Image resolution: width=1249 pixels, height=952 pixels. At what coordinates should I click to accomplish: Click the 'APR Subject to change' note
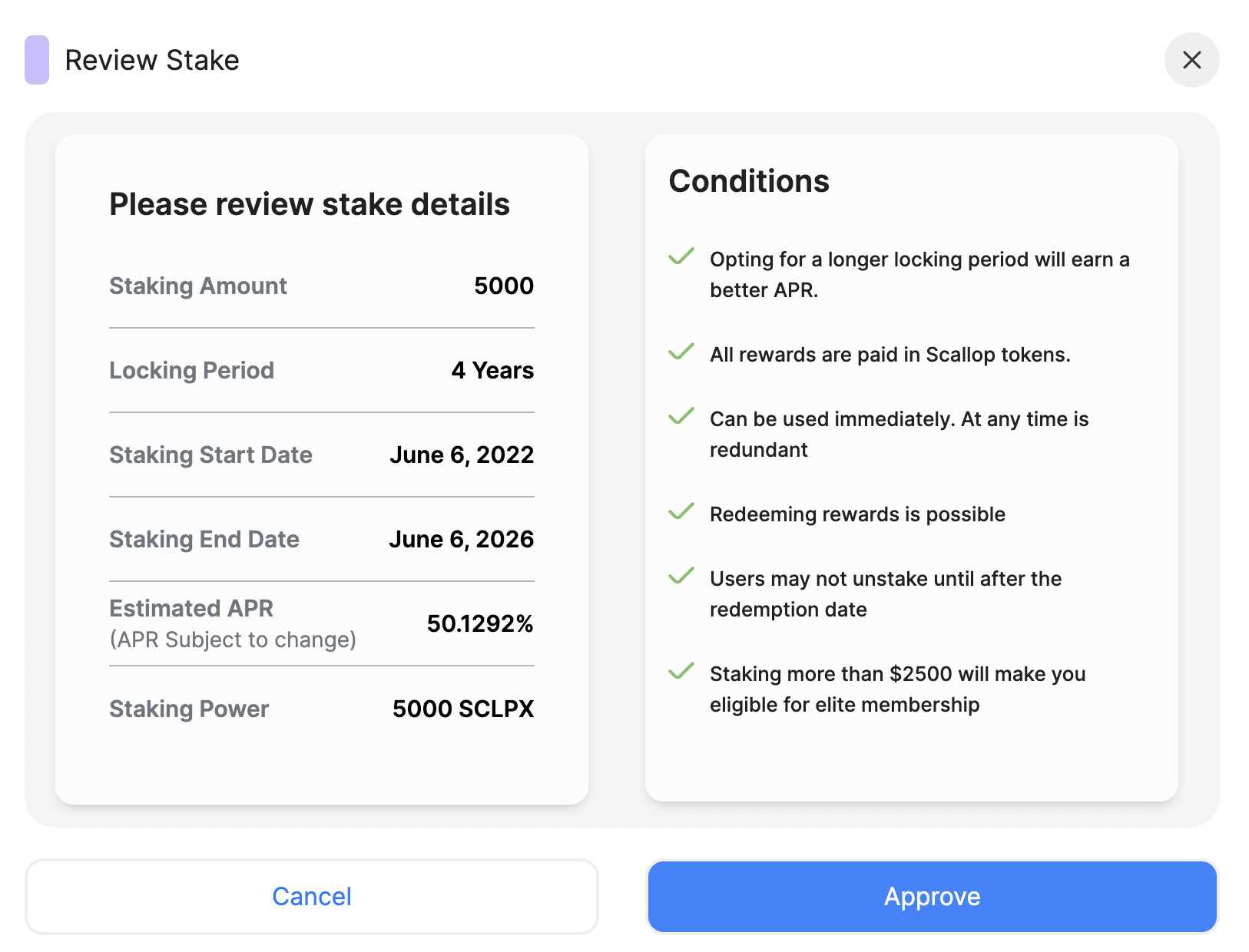coord(233,640)
